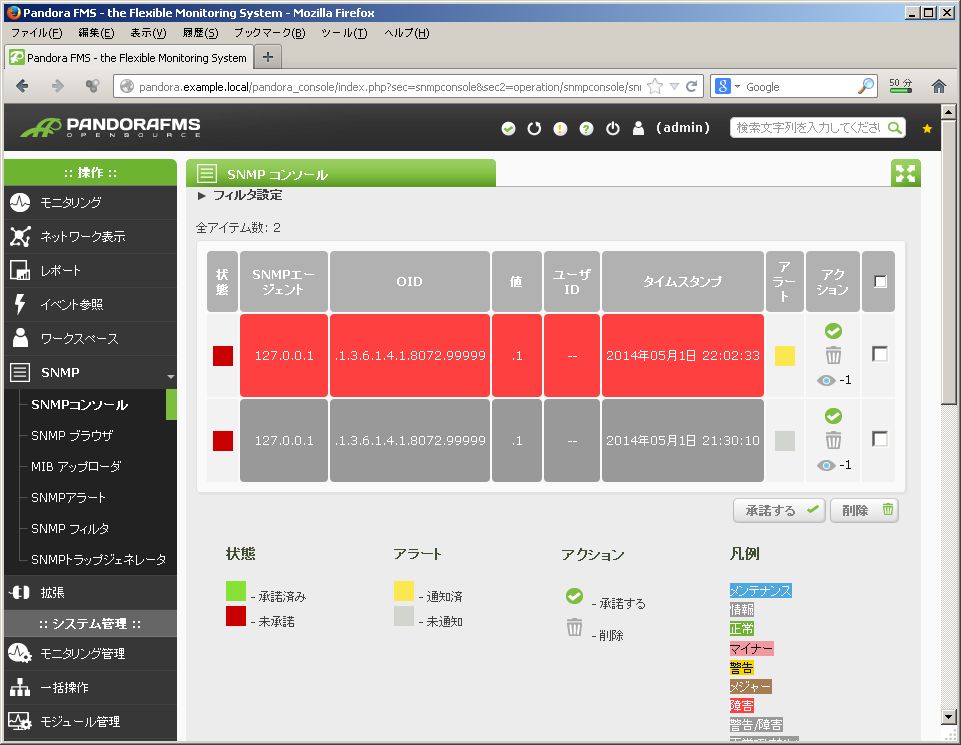Check the checkbox for the 21:30:10 trap
This screenshot has width=961, height=745.
pyautogui.click(x=879, y=439)
